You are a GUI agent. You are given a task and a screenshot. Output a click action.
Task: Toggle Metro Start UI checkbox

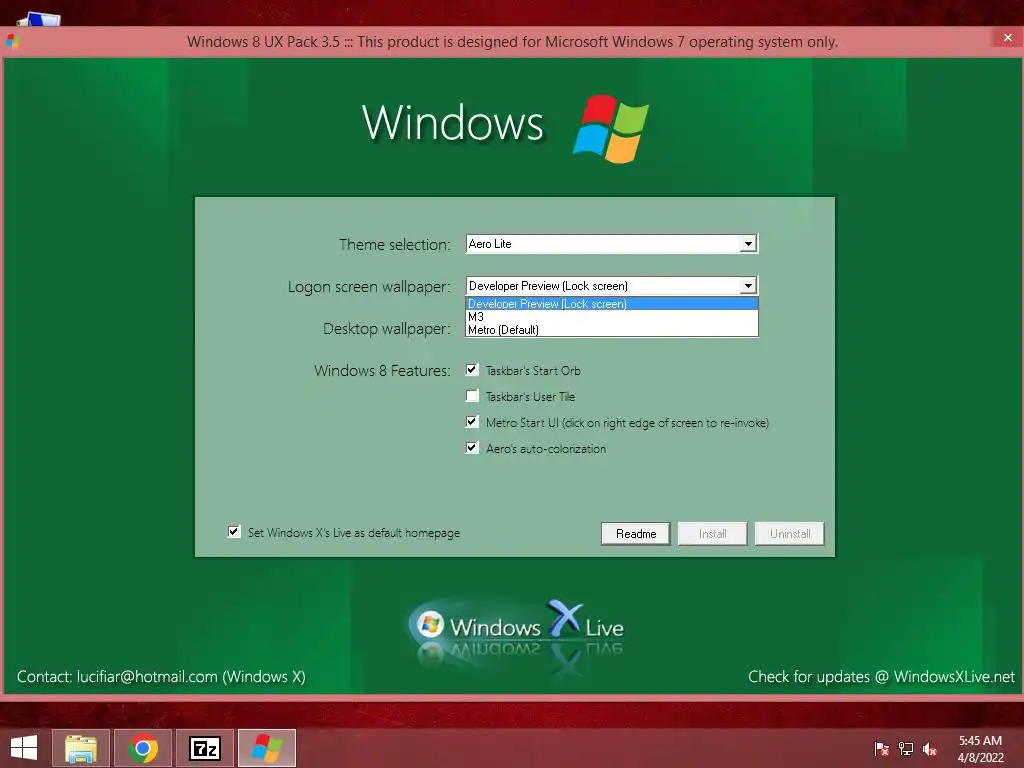(x=472, y=422)
